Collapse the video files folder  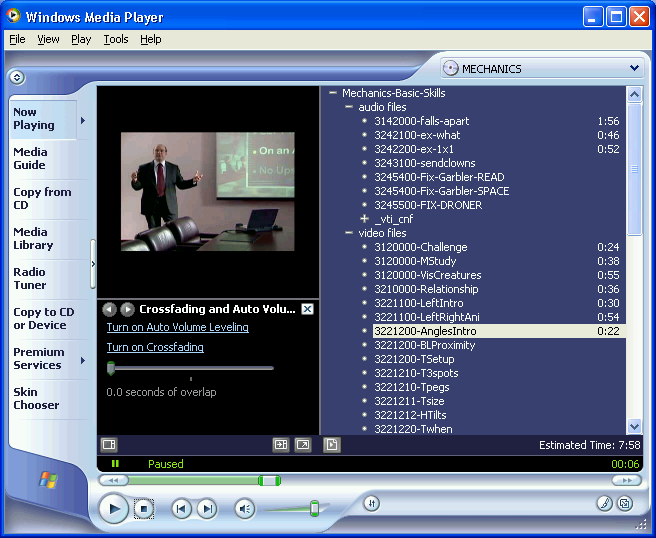pyautogui.click(x=348, y=233)
